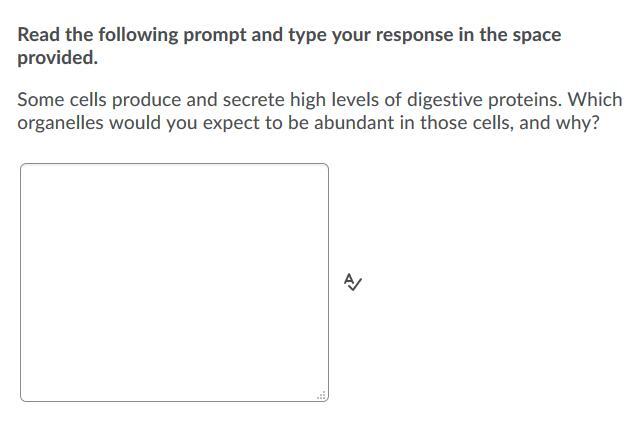The width and height of the screenshot is (632, 427).
Task: Click the word 'provided.' in bold heading
Action: click(x=58, y=58)
